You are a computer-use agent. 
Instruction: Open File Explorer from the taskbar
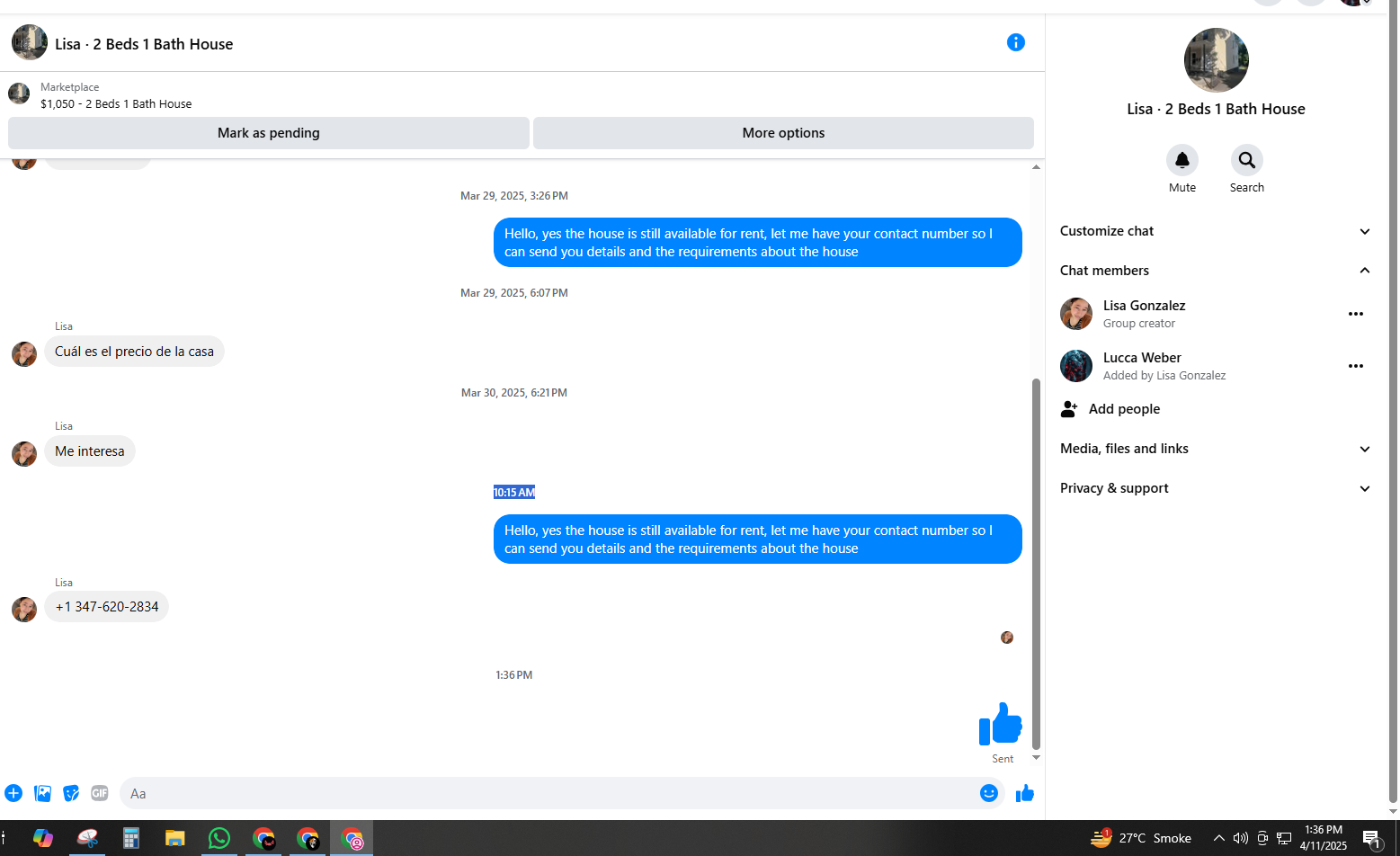point(175,838)
